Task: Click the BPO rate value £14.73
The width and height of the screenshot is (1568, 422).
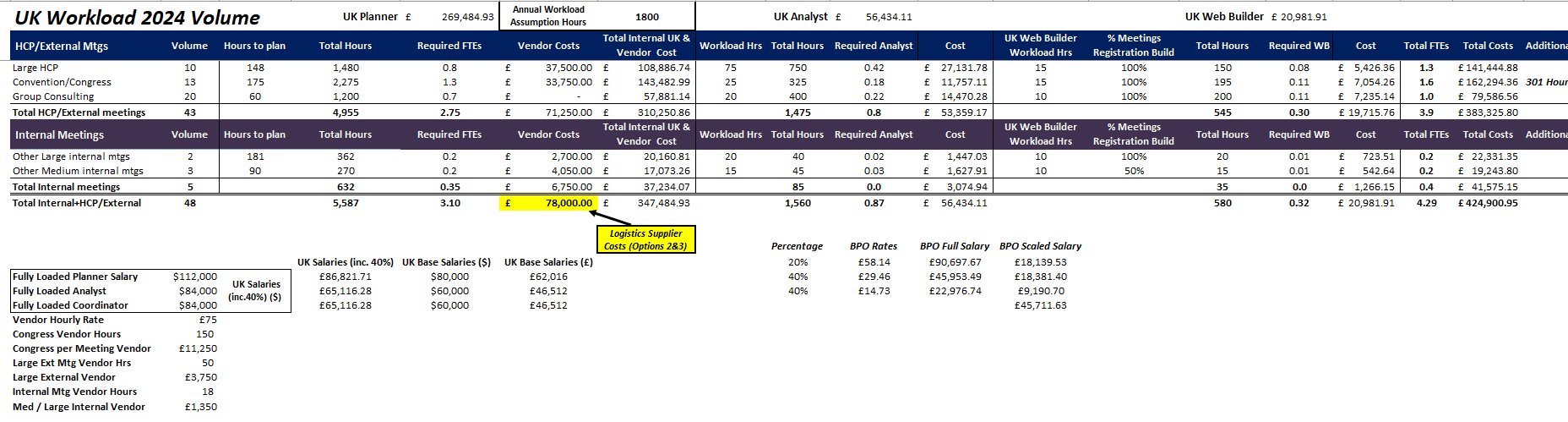Action: click(874, 291)
